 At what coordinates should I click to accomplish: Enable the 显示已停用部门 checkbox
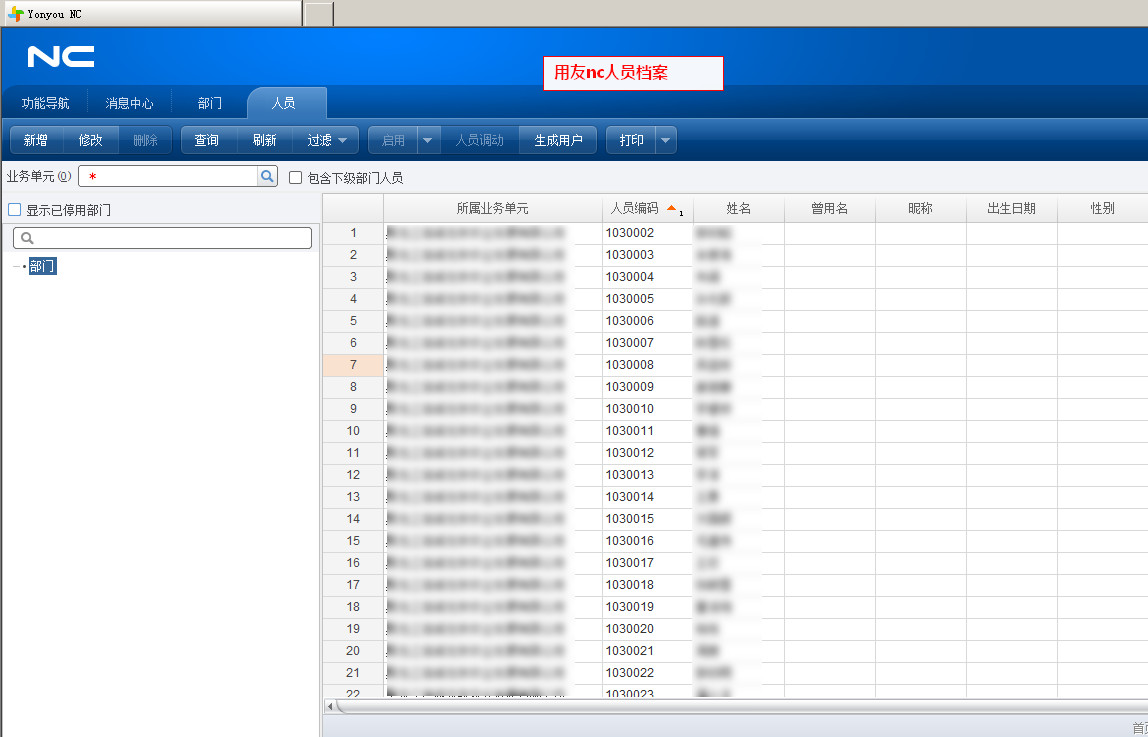(14, 210)
